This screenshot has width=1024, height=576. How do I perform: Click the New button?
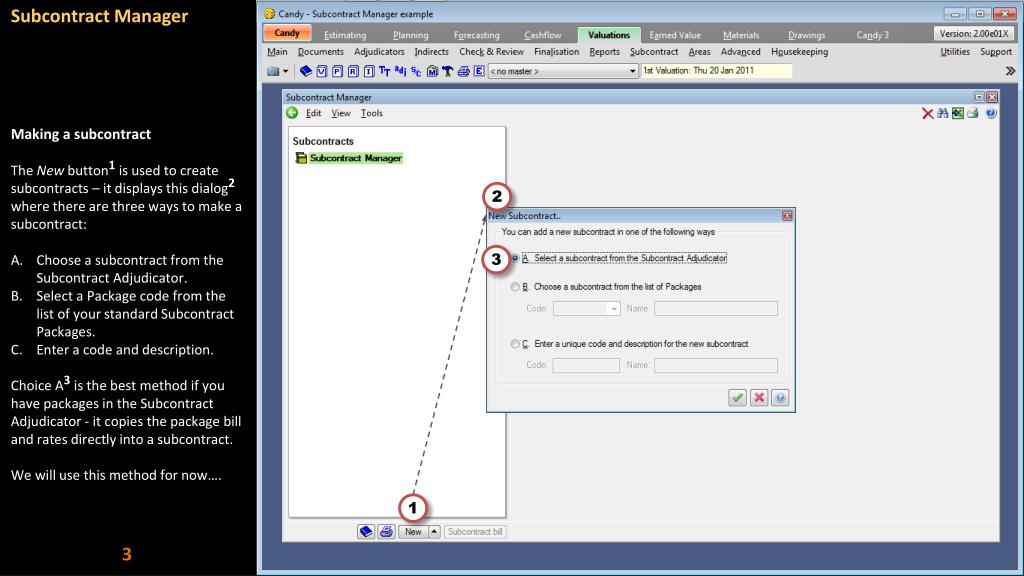click(x=413, y=532)
